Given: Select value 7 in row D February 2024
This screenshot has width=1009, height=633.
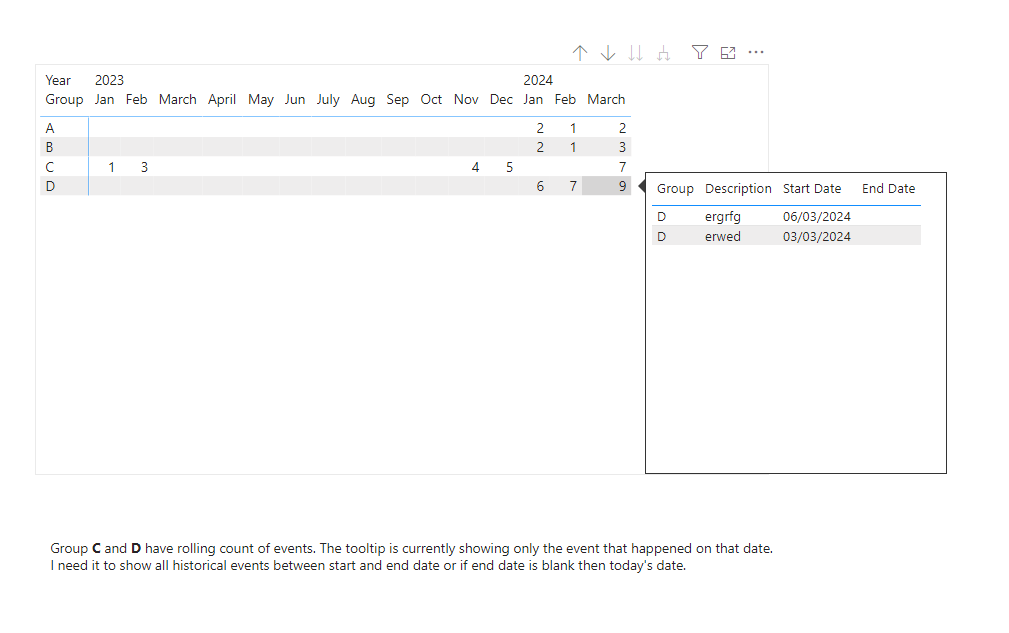Looking at the screenshot, I should [573, 187].
